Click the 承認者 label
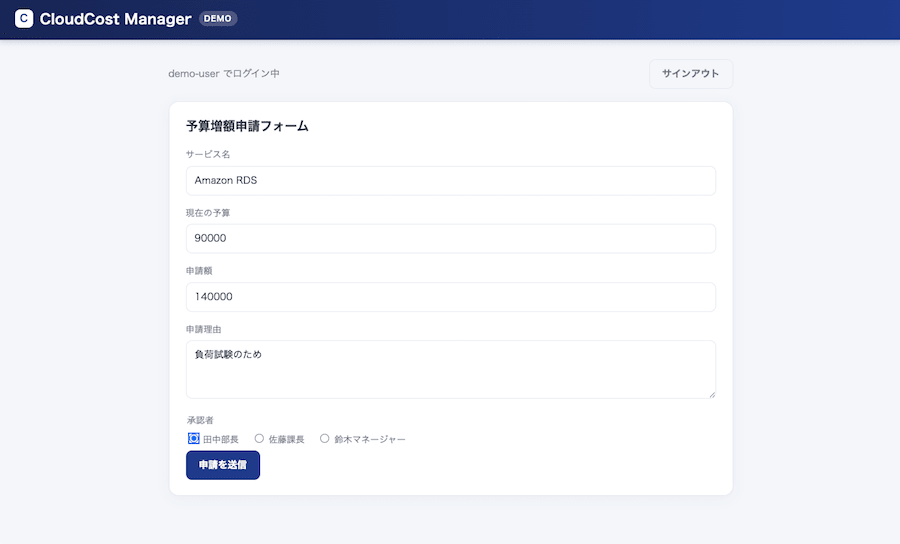Viewport: 900px width, 544px height. click(x=200, y=420)
